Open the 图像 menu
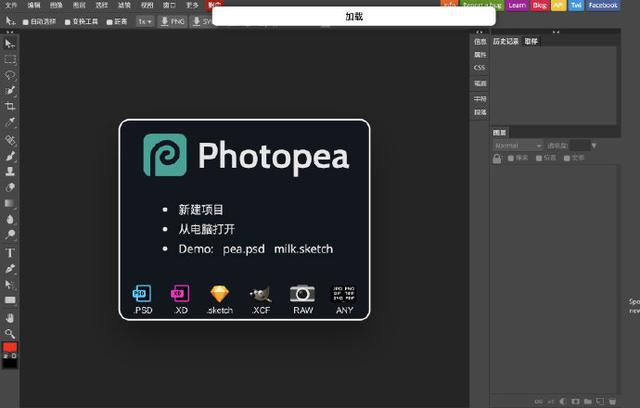The width and height of the screenshot is (640, 408). (56, 5)
